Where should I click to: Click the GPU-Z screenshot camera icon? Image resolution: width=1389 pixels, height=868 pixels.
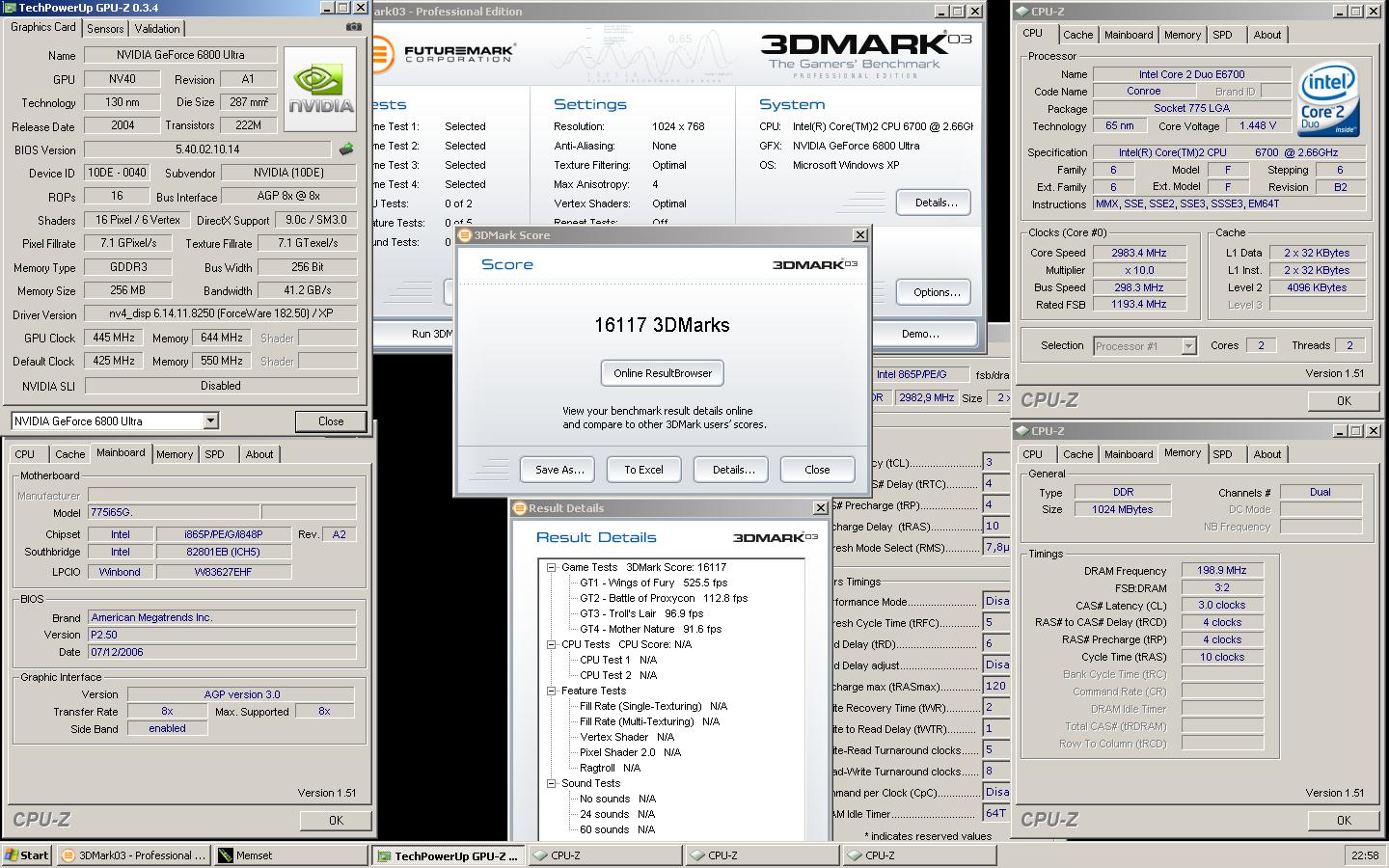point(354,27)
